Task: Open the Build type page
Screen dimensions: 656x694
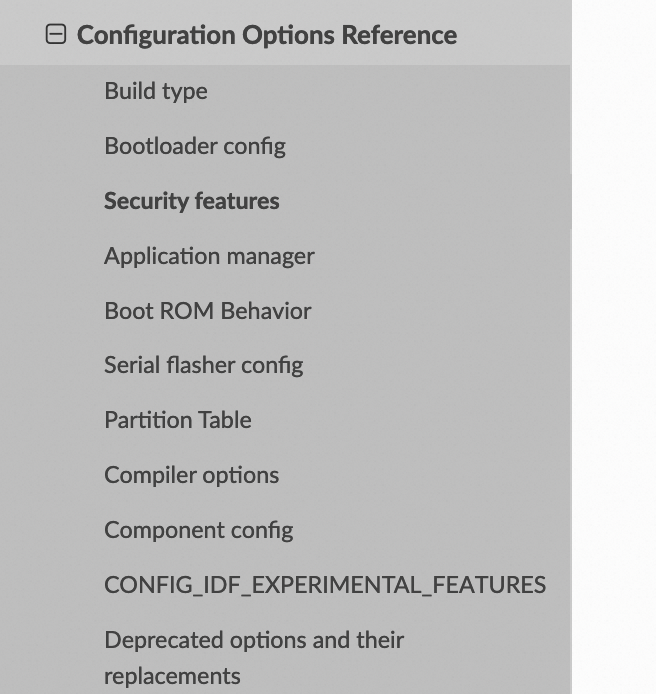Action: click(155, 91)
